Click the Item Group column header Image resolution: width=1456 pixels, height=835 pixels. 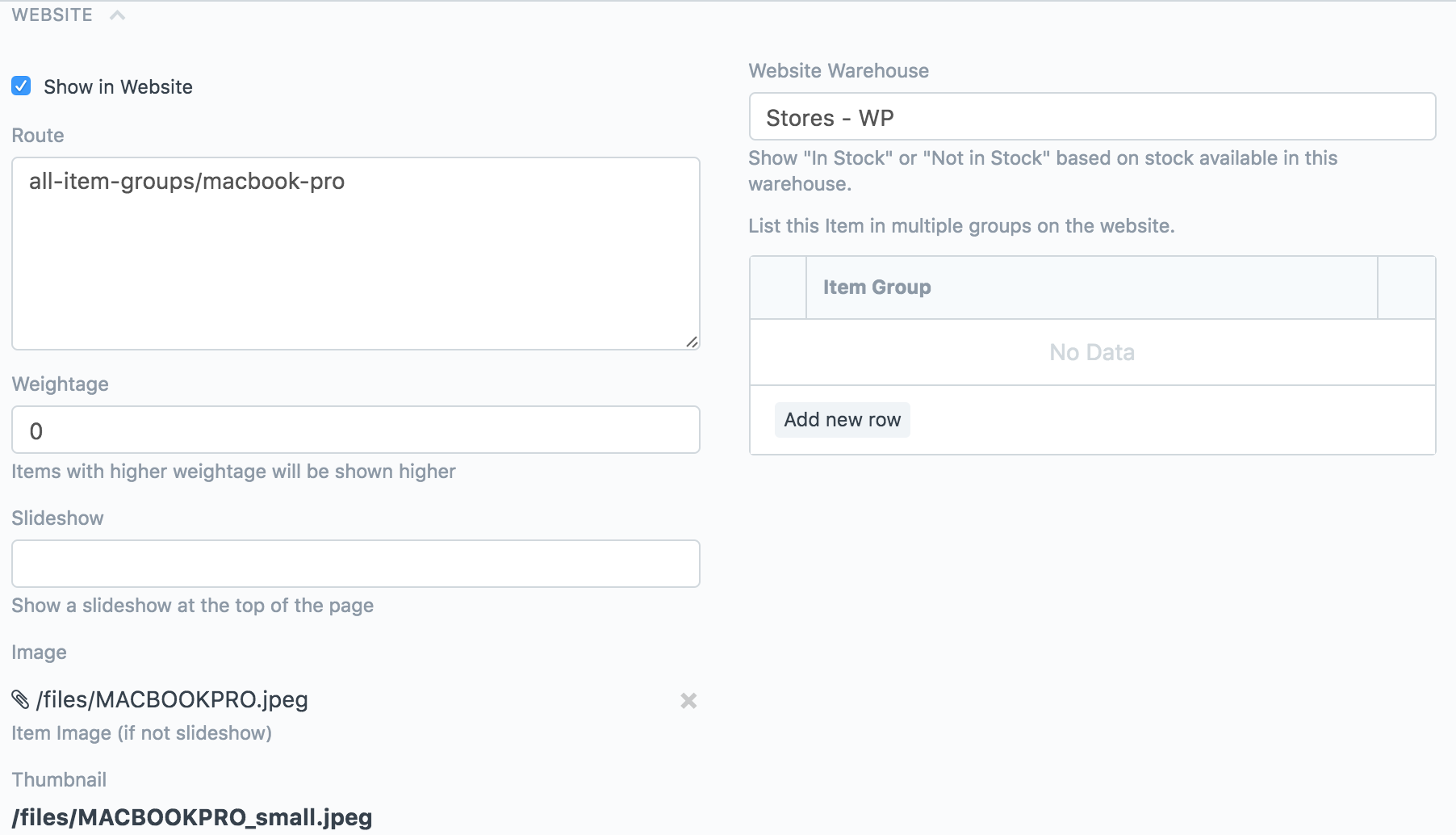[x=877, y=287]
